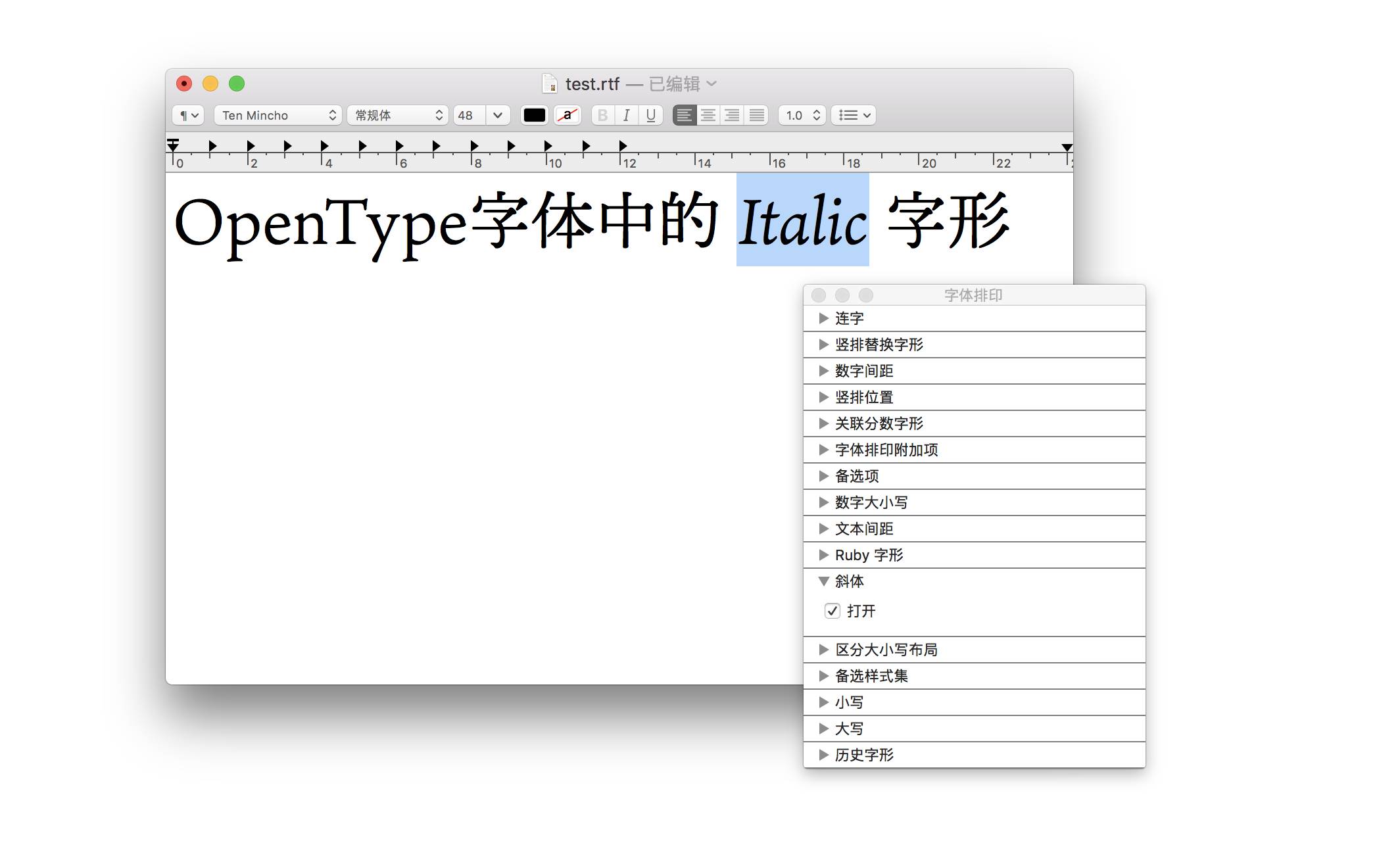The image size is (1400, 841).
Task: Click the black text color swatch
Action: pyautogui.click(x=534, y=116)
